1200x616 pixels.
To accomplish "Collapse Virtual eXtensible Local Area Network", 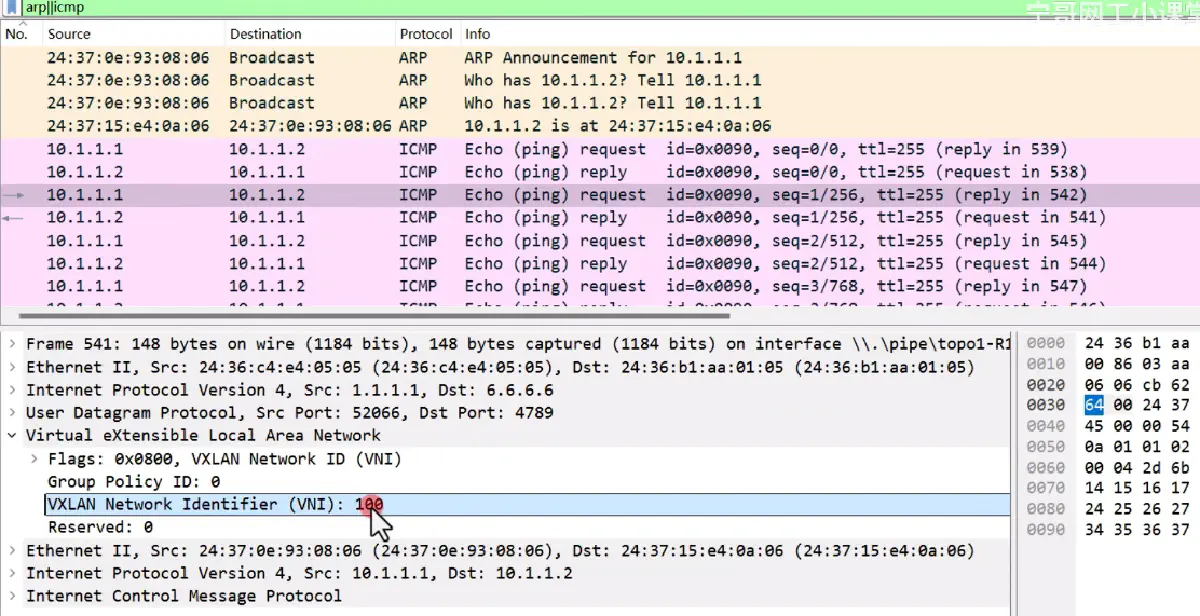I will [12, 436].
